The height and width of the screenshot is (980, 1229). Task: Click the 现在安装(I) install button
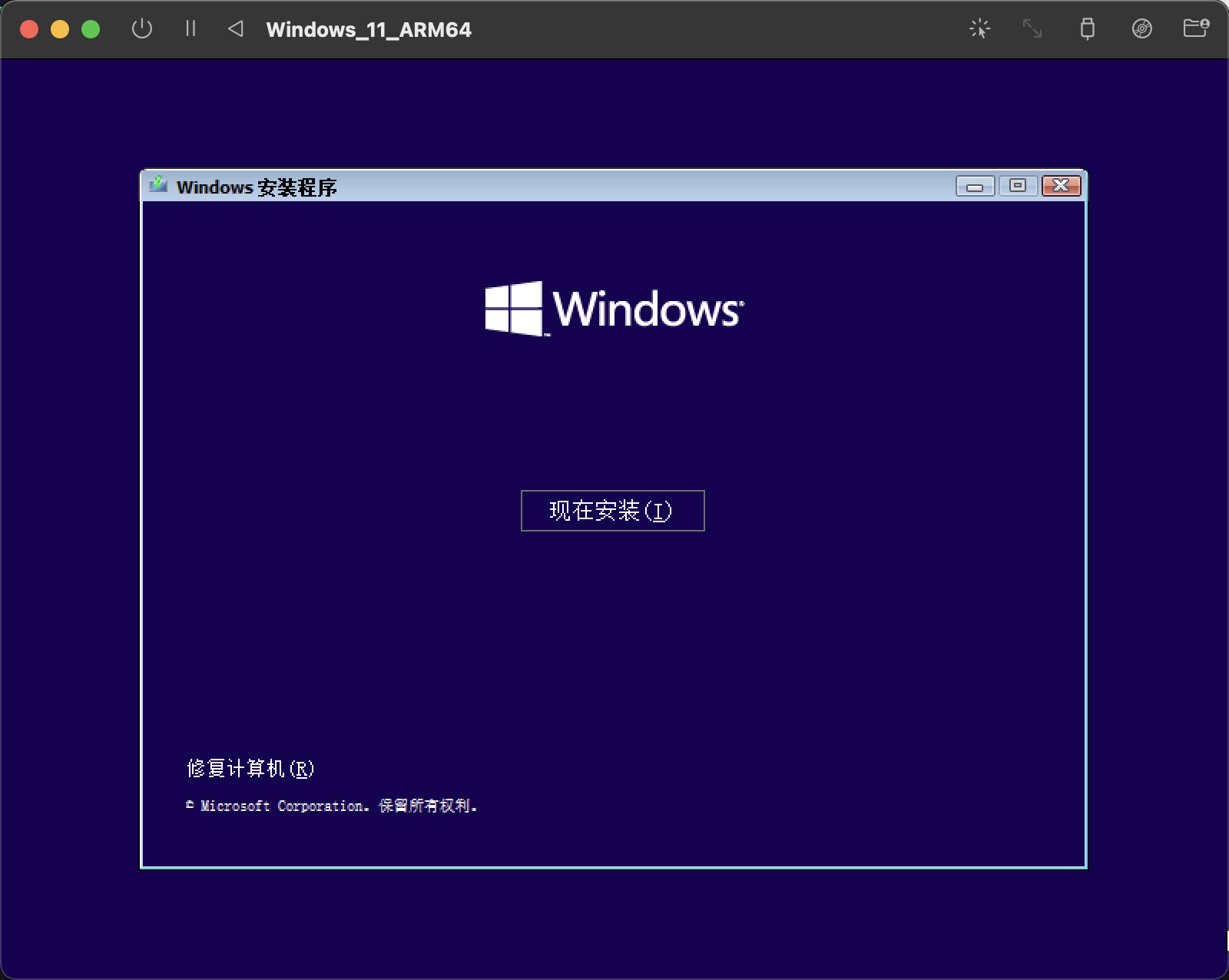click(x=612, y=511)
